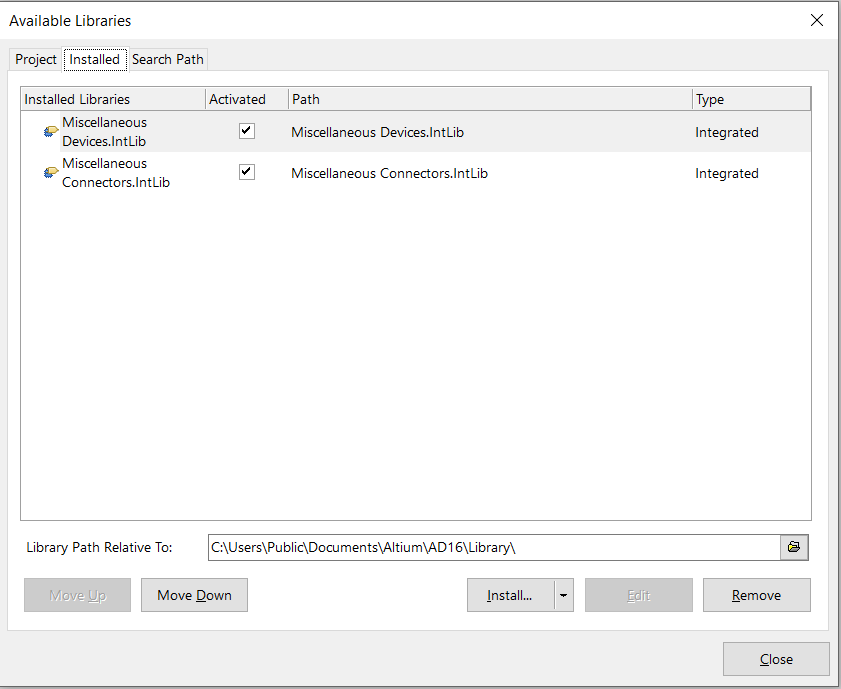Click the Miscellaneous Devices library icon
Screen dimensions: 841x689
(x=51, y=132)
